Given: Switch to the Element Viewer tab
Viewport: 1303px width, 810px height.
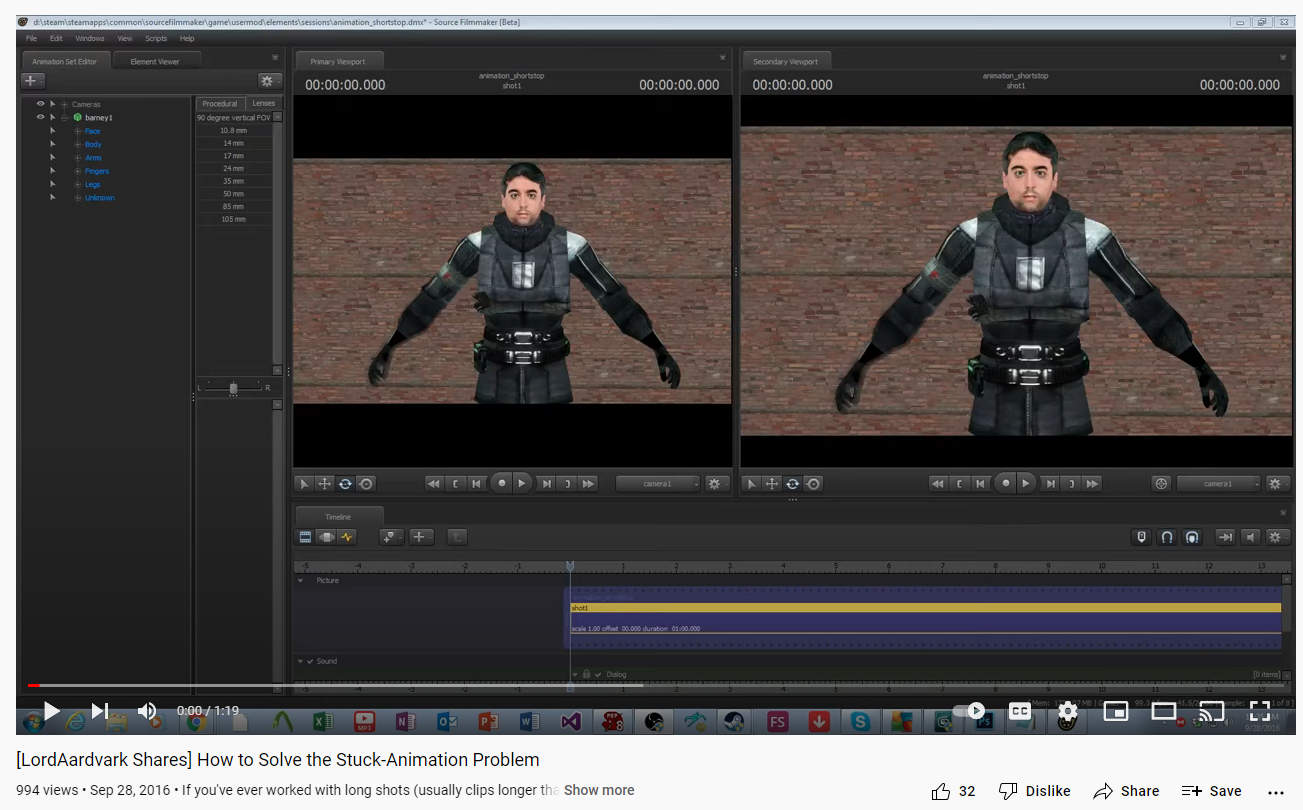Looking at the screenshot, I should [155, 62].
